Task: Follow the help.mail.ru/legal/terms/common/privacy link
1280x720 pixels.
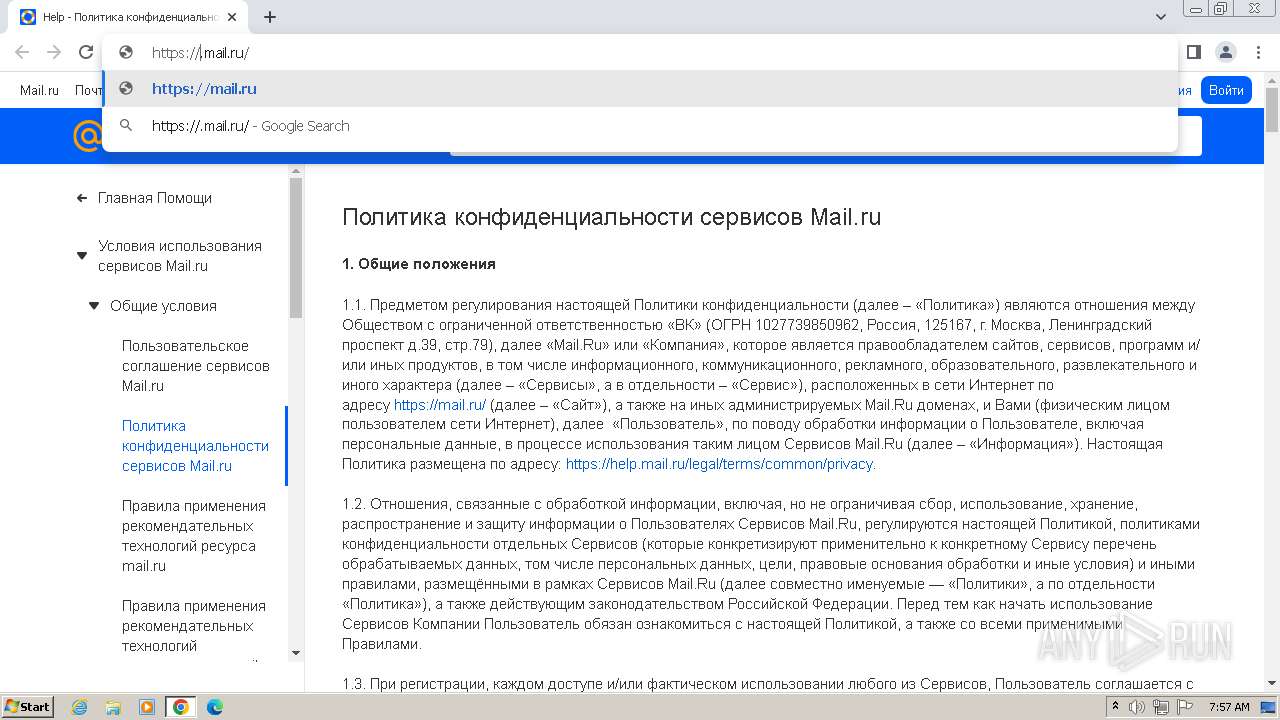Action: (720, 464)
